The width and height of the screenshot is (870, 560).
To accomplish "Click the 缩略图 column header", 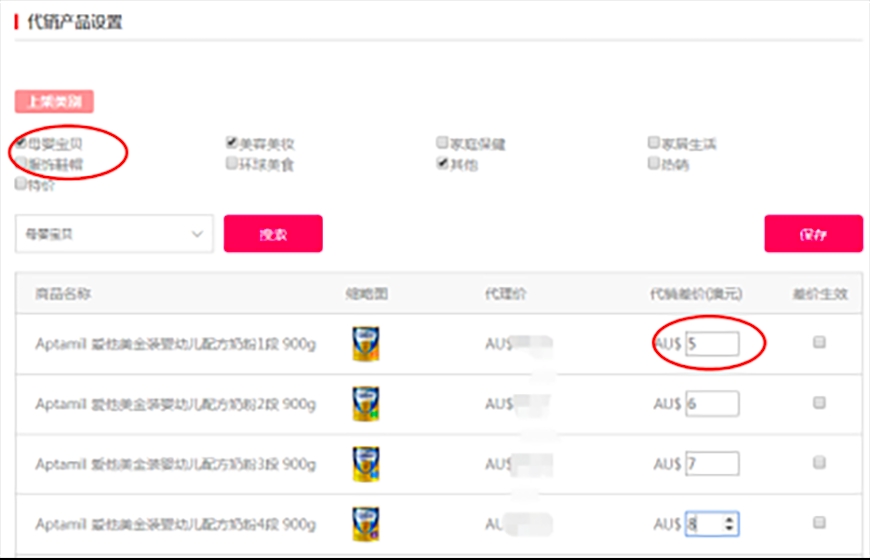I will (366, 294).
